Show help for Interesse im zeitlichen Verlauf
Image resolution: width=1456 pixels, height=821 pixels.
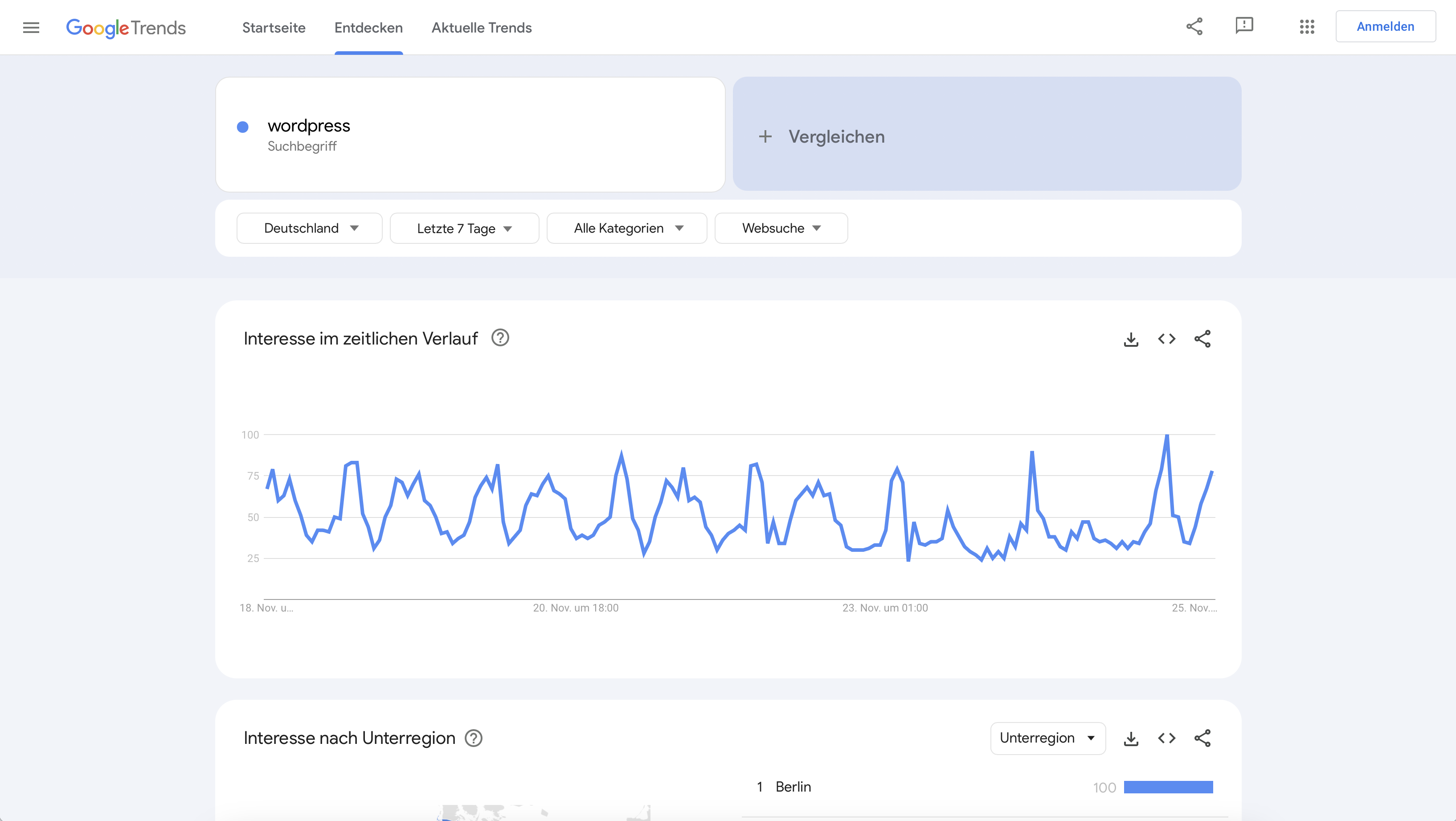coord(500,338)
